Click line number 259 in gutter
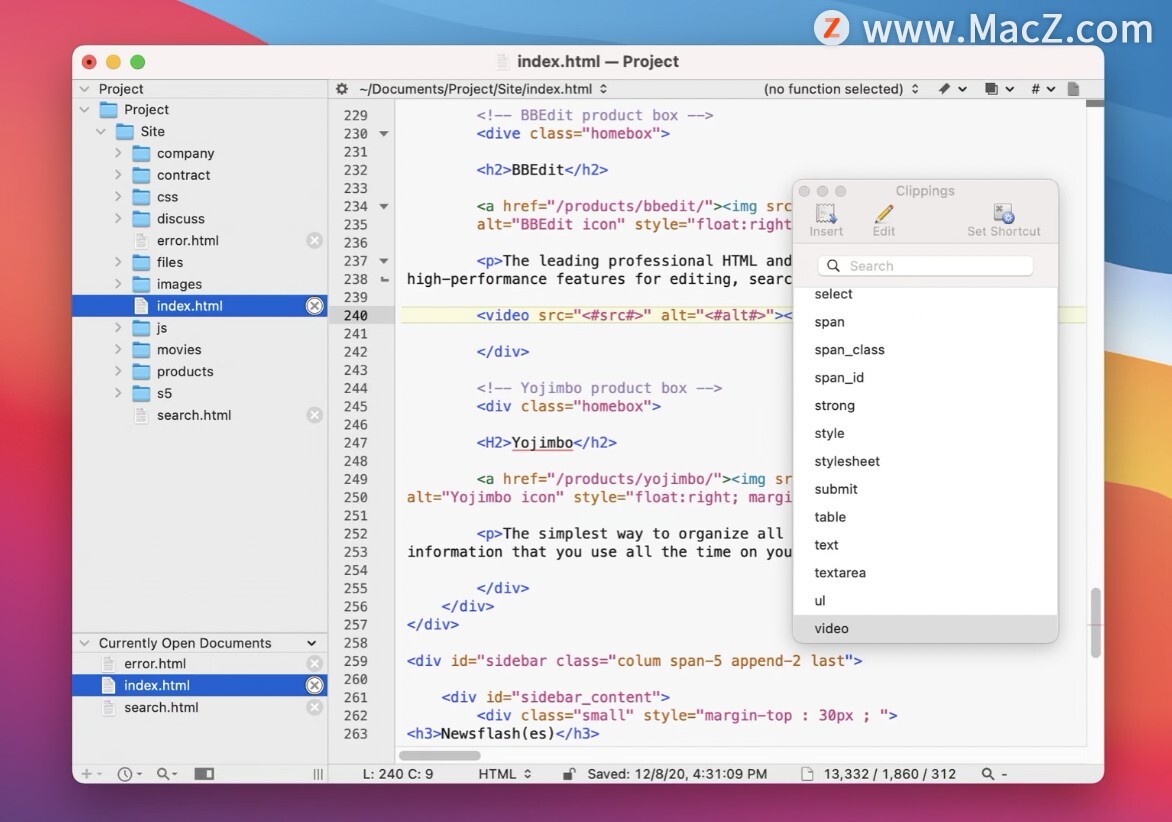Image resolution: width=1172 pixels, height=822 pixels. (356, 661)
